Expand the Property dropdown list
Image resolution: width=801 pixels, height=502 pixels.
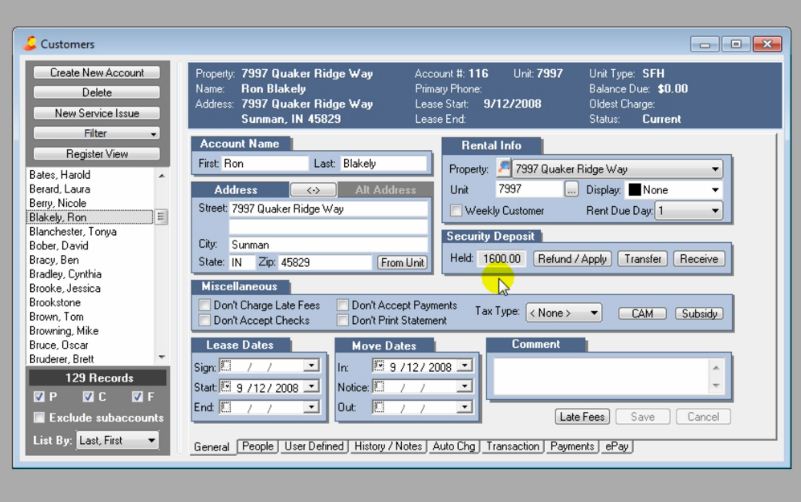[715, 169]
